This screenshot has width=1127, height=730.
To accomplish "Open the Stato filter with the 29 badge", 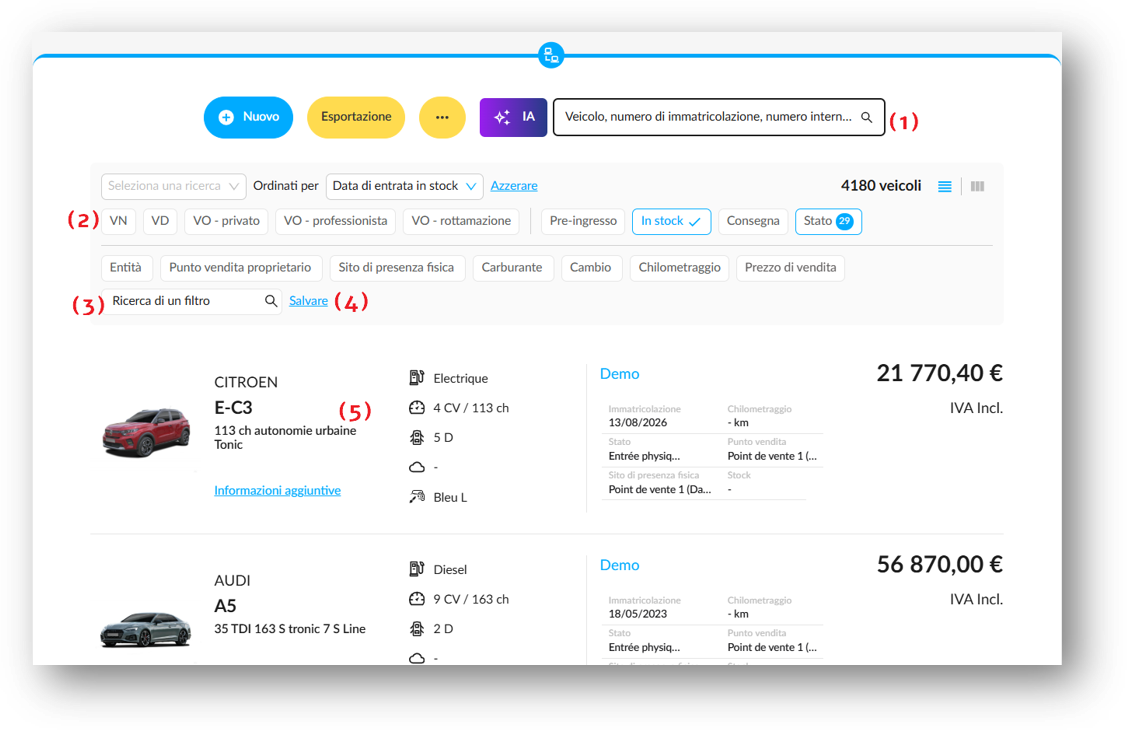I will click(828, 221).
